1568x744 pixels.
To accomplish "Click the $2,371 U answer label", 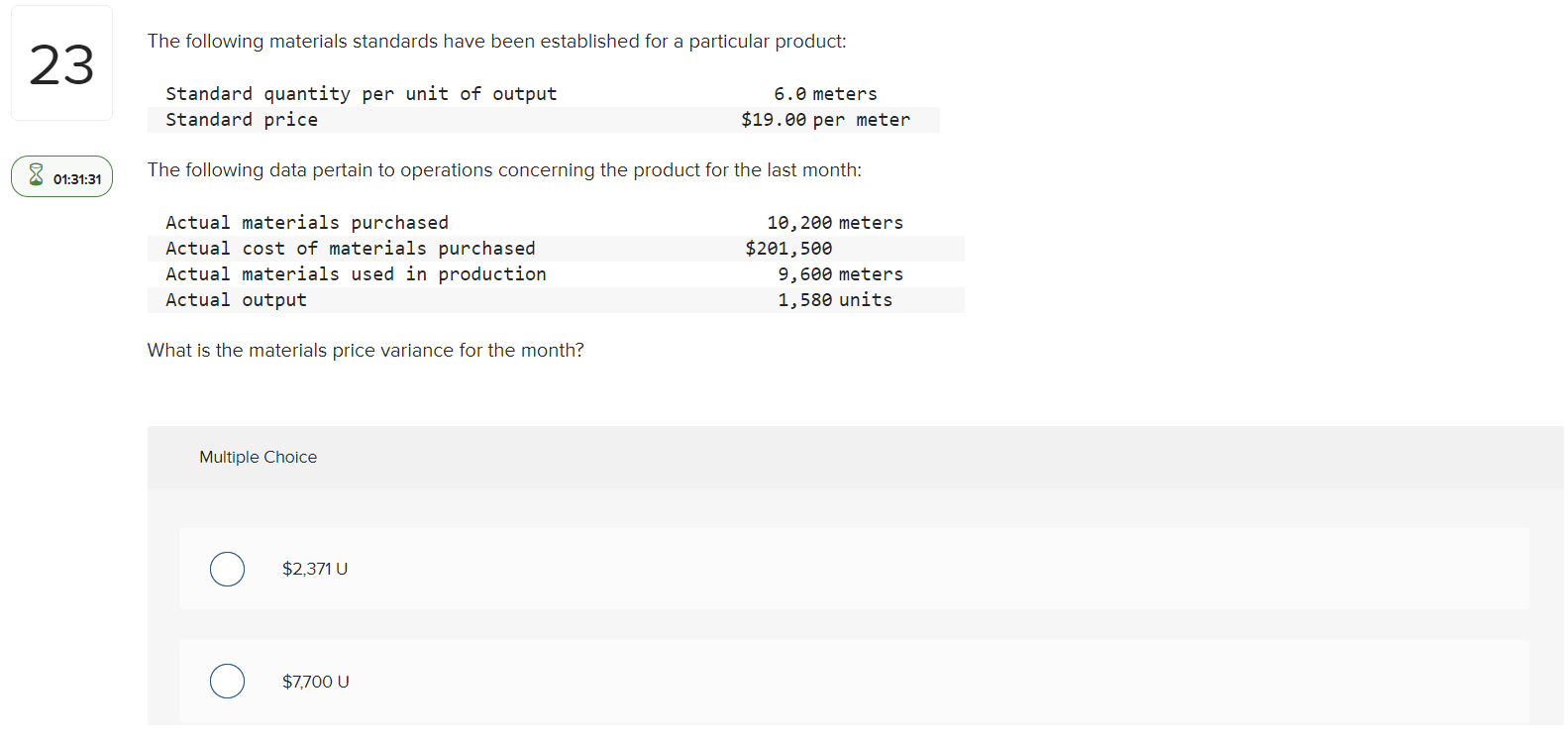I will [315, 569].
